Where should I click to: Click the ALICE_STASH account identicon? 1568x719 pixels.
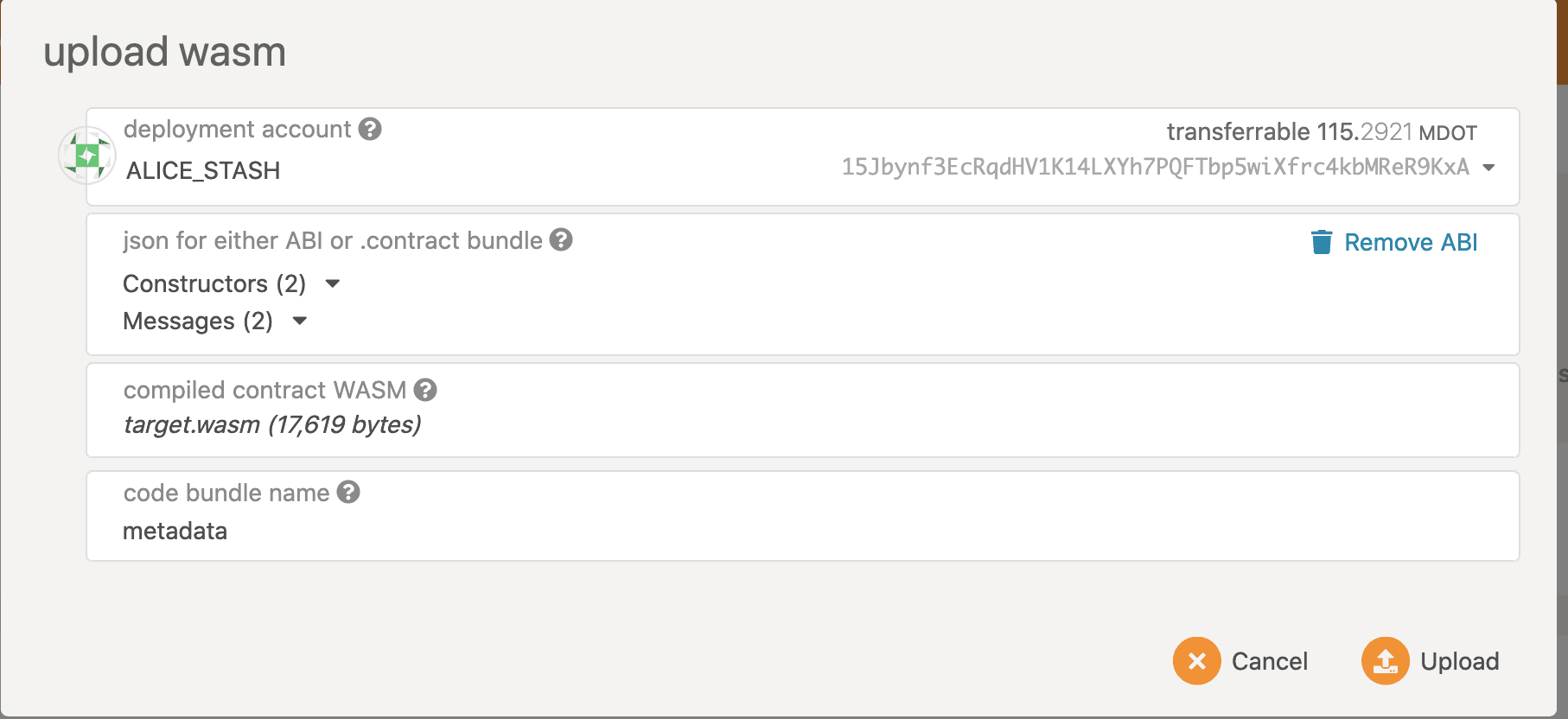86,156
